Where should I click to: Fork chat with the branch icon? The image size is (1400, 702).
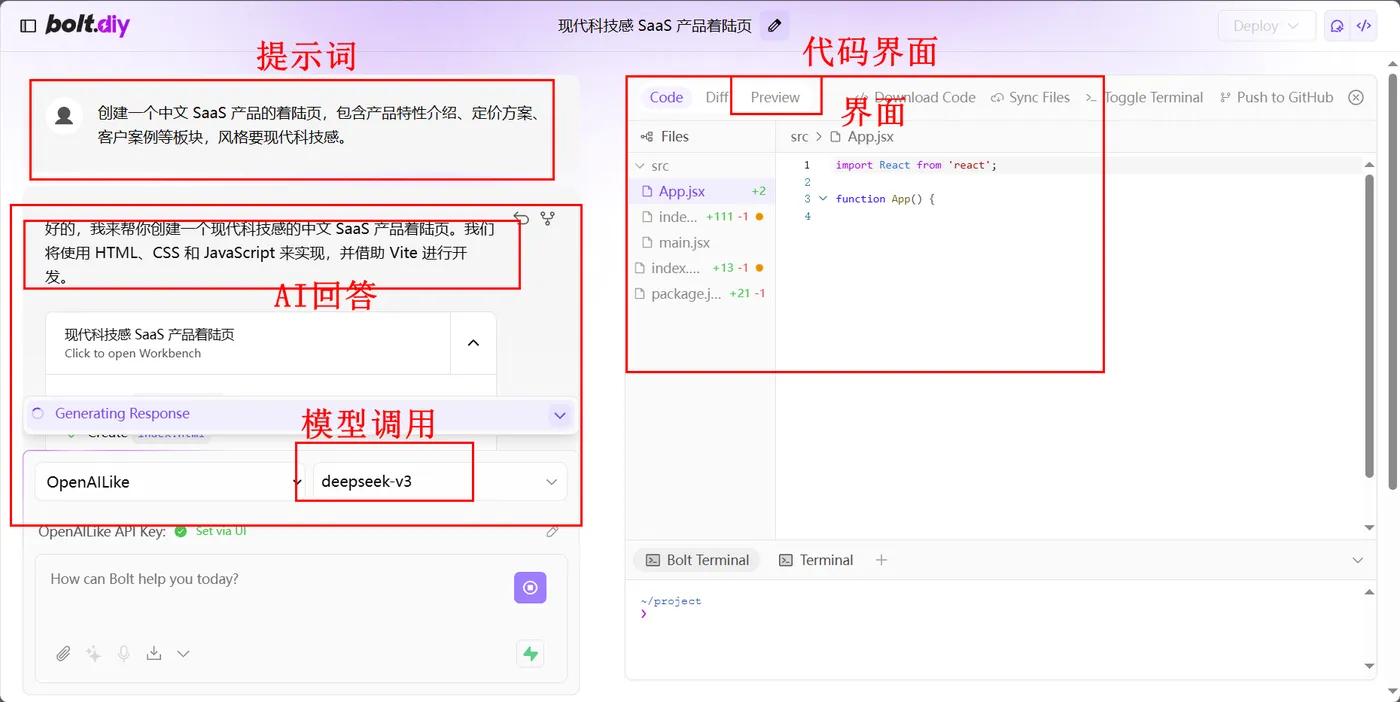(x=548, y=218)
